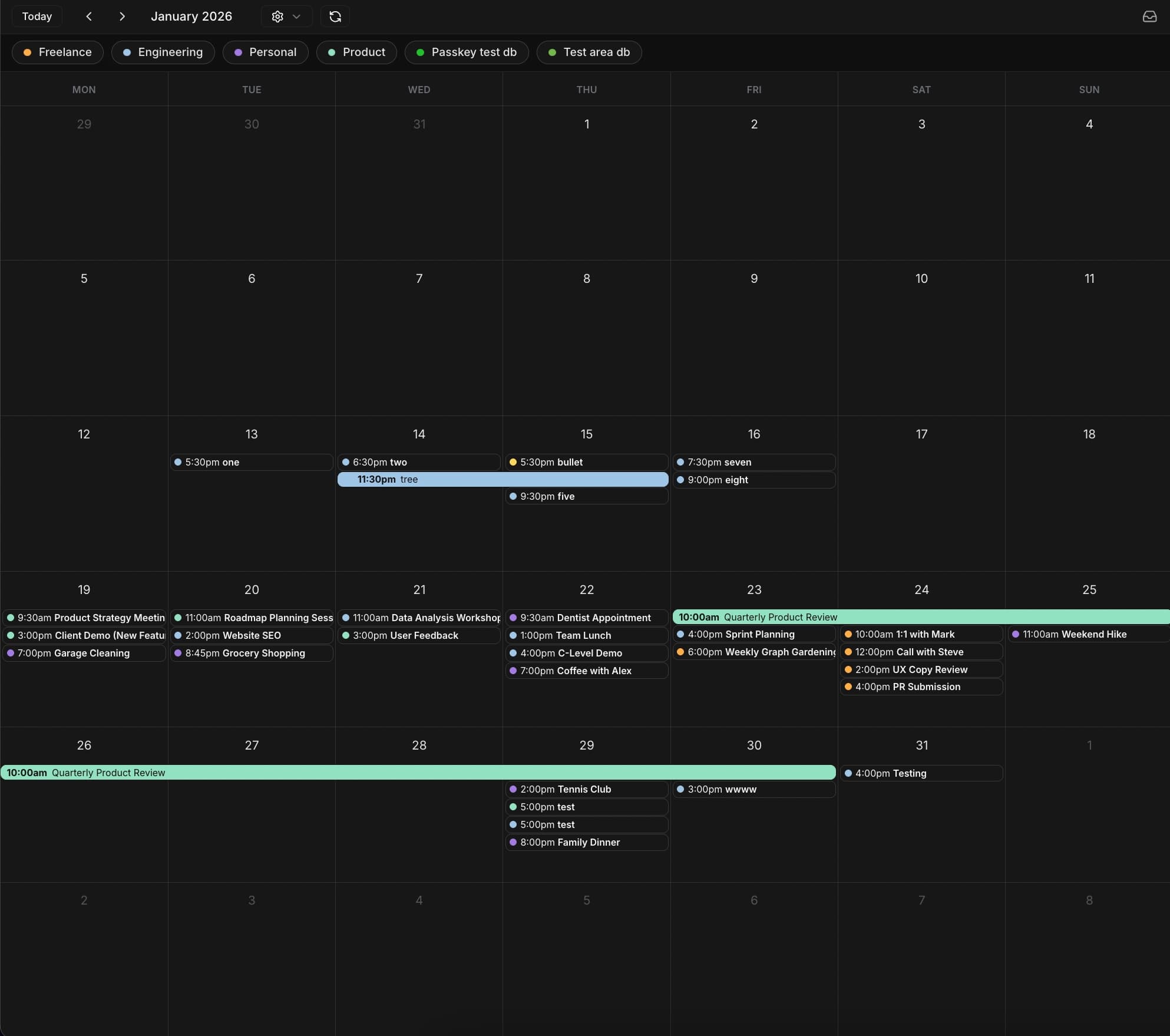
Task: Click the settings gear icon
Action: click(277, 17)
